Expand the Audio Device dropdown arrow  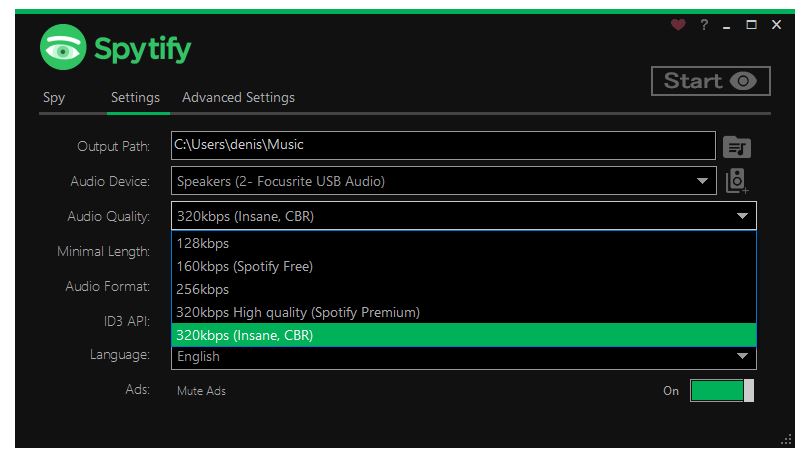(x=702, y=181)
